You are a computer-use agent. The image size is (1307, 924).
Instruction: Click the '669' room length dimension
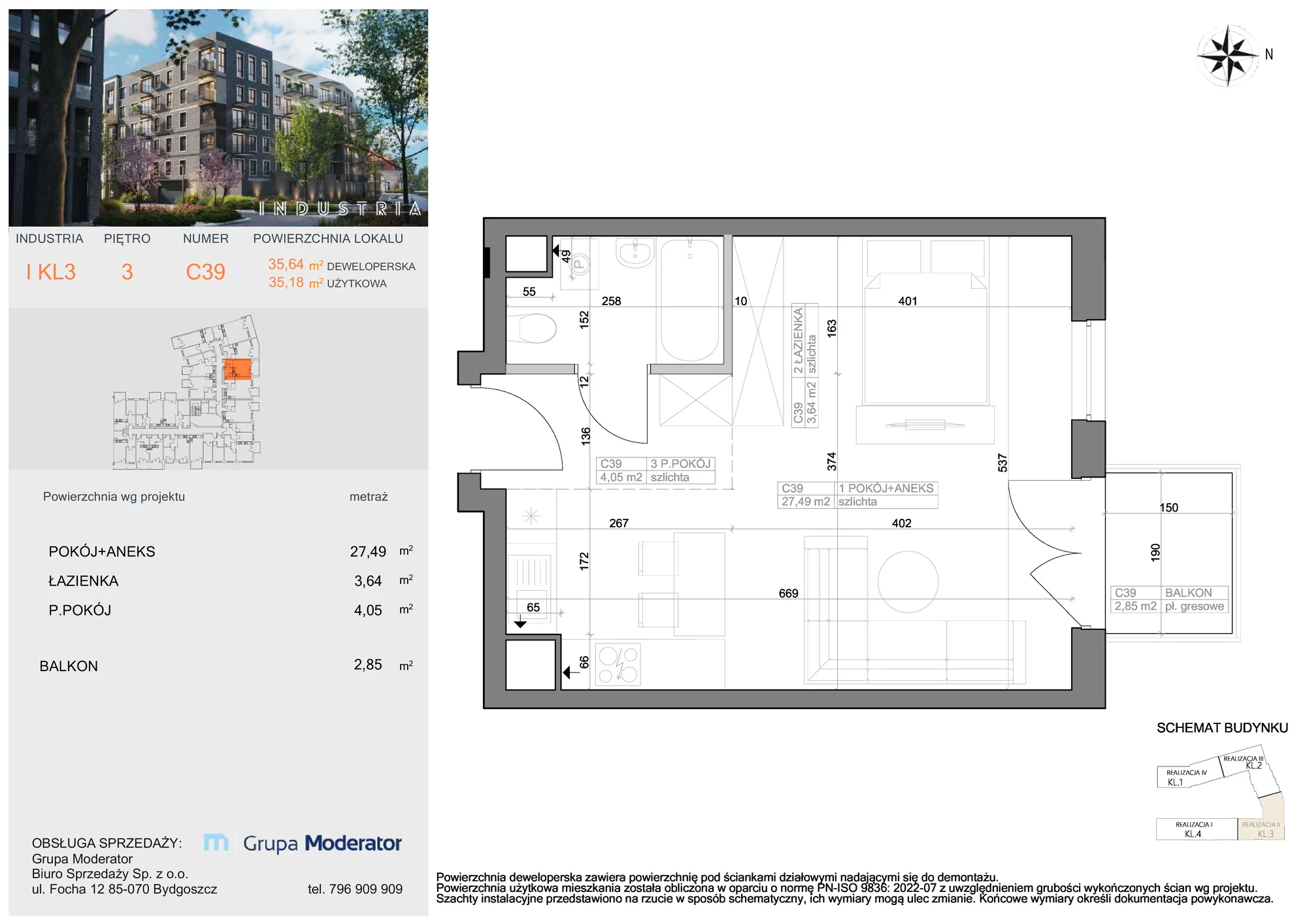(788, 593)
